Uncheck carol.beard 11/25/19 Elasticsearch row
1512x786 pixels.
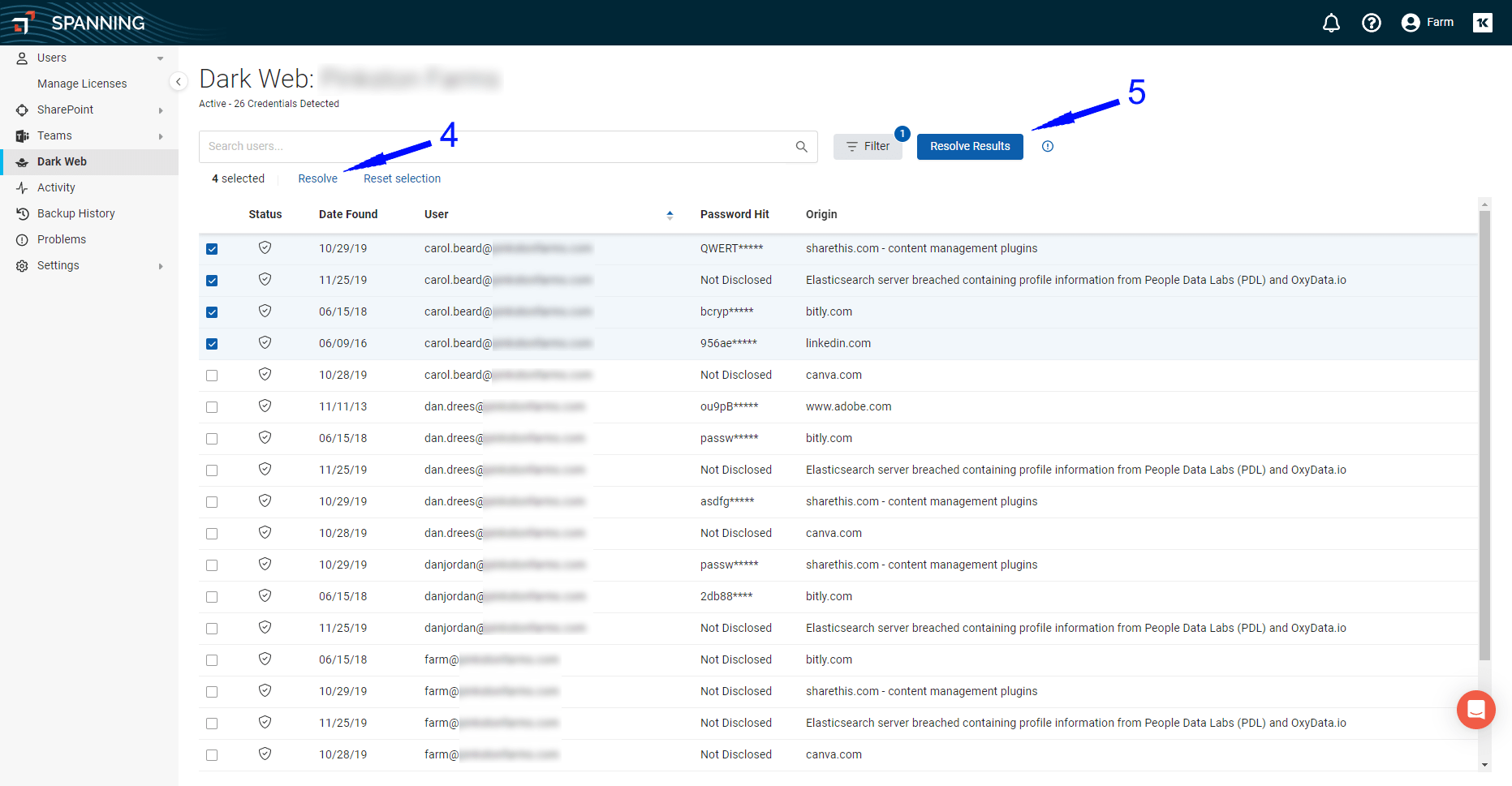pos(212,281)
